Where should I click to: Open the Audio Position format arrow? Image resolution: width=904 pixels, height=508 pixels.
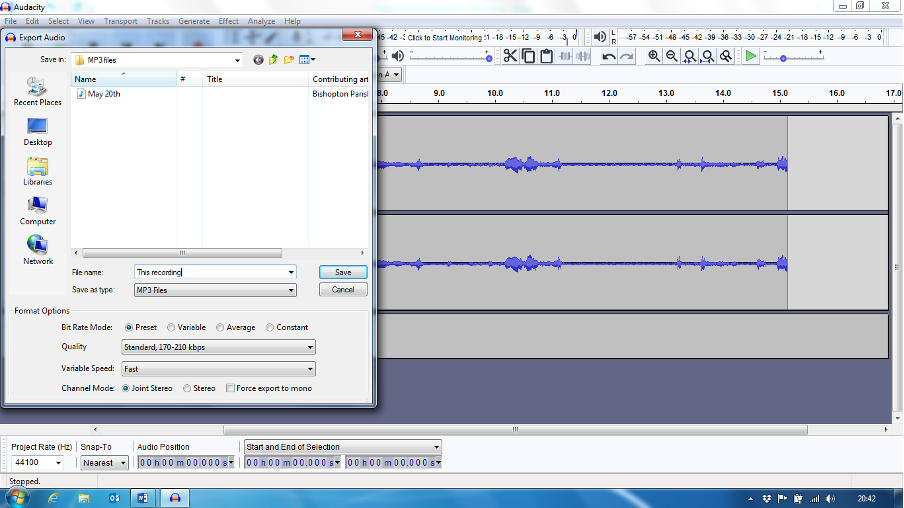coord(231,462)
